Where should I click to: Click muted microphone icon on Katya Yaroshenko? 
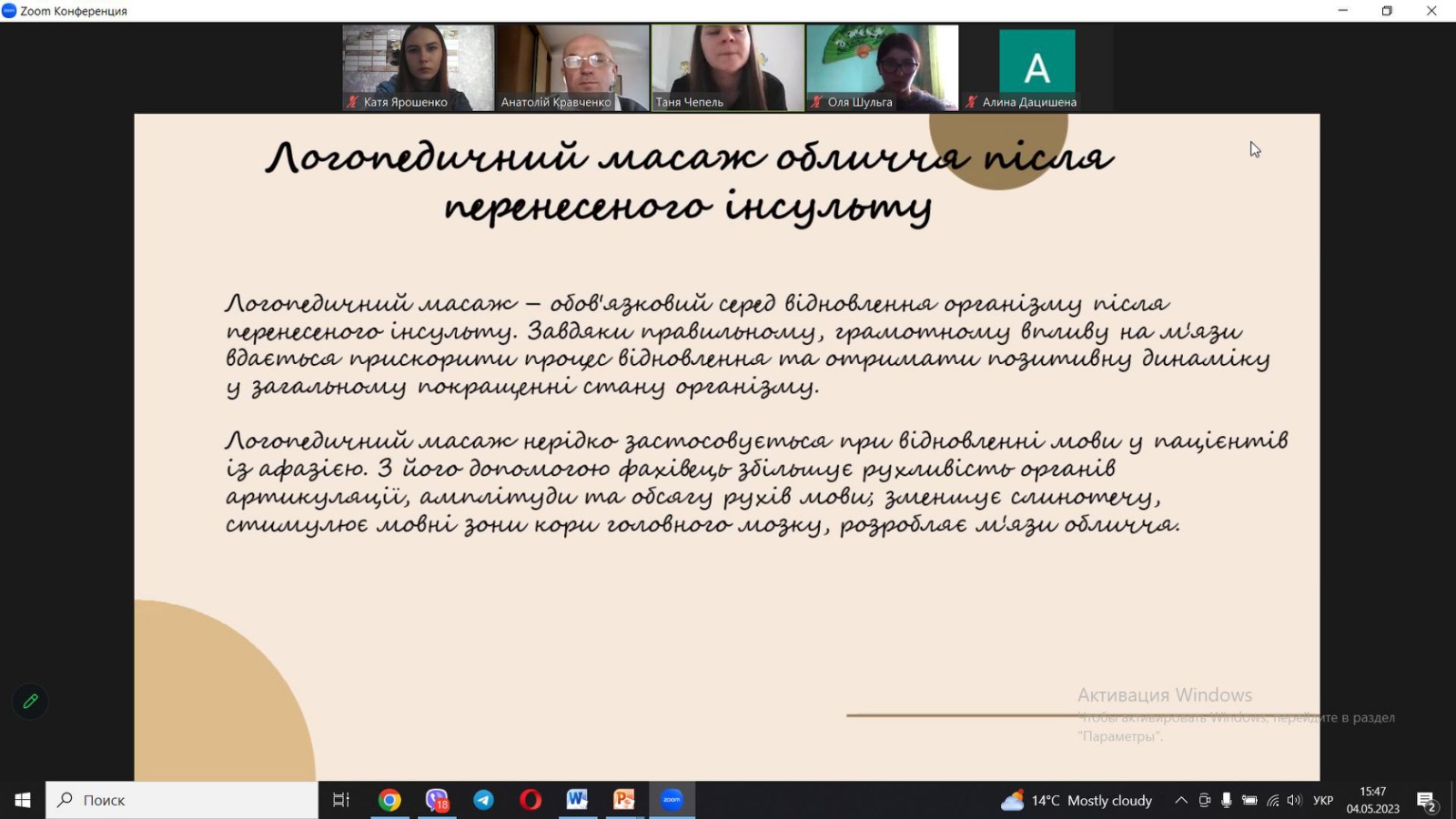pos(352,102)
